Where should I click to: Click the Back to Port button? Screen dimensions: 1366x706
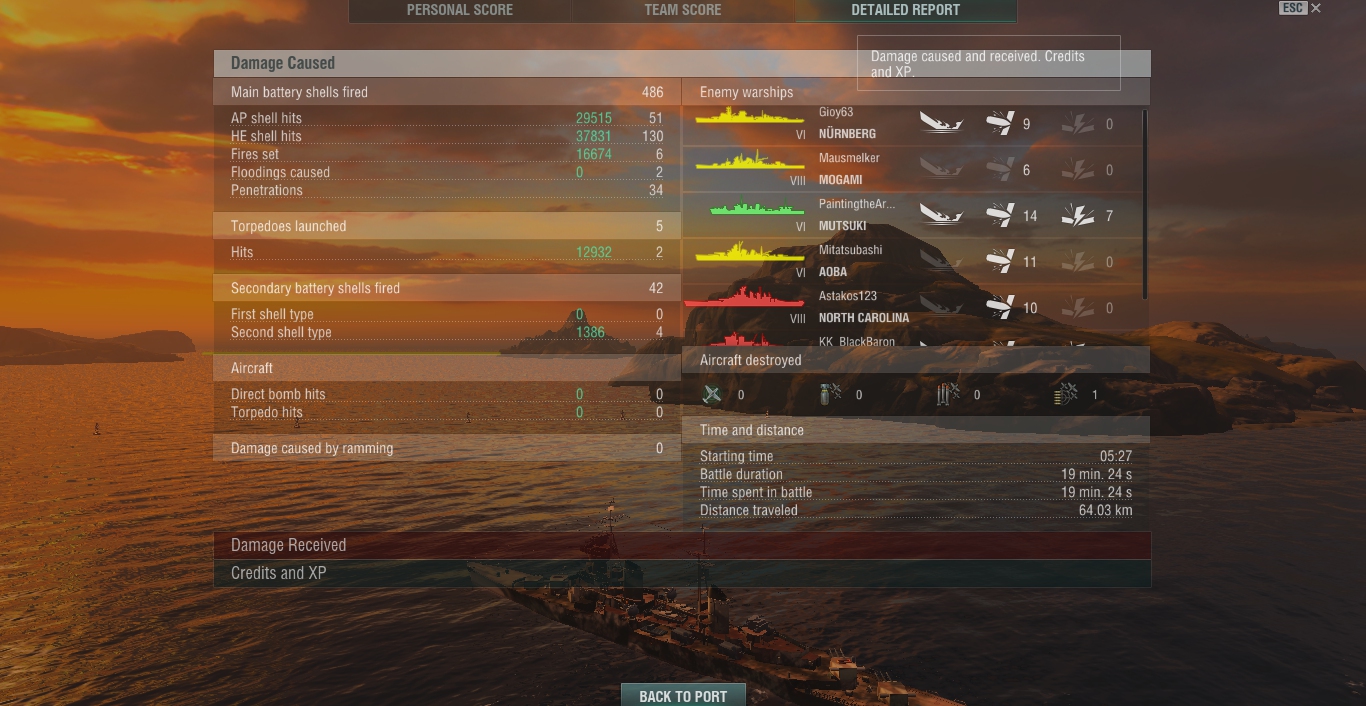pyautogui.click(x=683, y=696)
